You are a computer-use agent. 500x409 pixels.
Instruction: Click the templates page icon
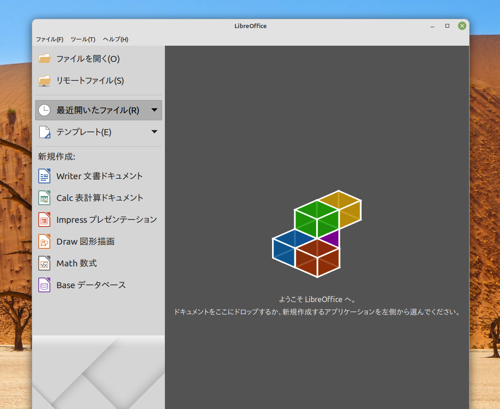(x=44, y=132)
